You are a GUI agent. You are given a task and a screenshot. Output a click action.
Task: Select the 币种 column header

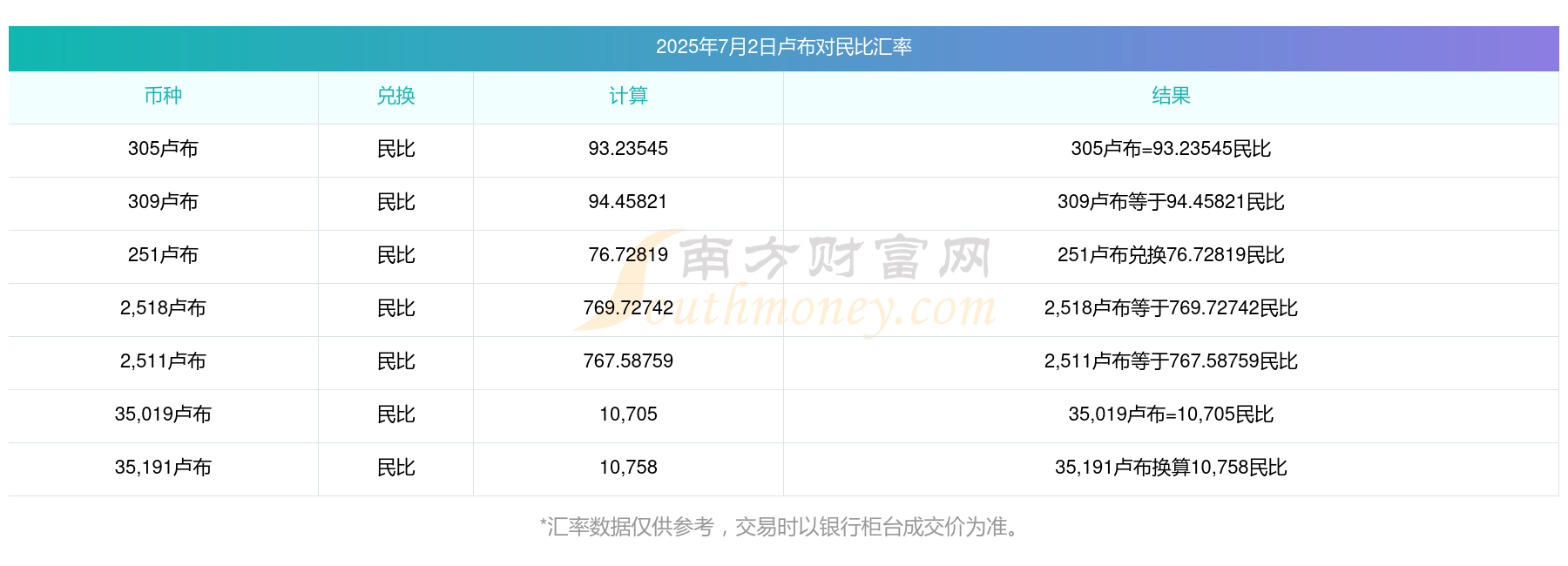tap(163, 96)
